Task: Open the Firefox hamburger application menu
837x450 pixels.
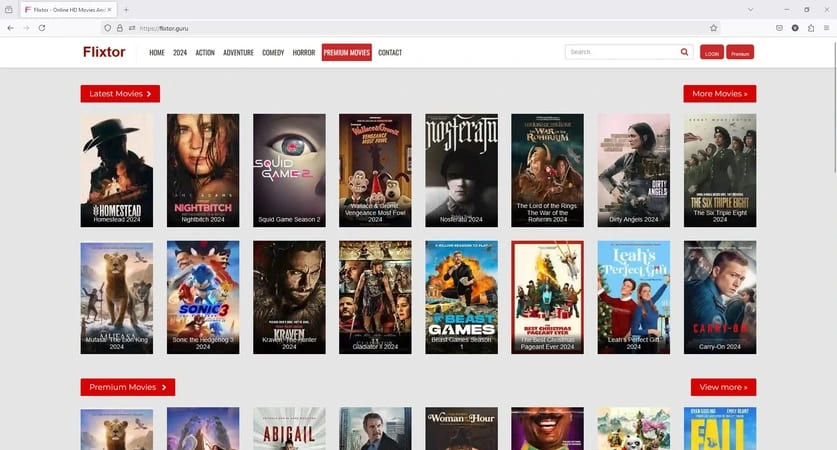Action: pos(826,28)
